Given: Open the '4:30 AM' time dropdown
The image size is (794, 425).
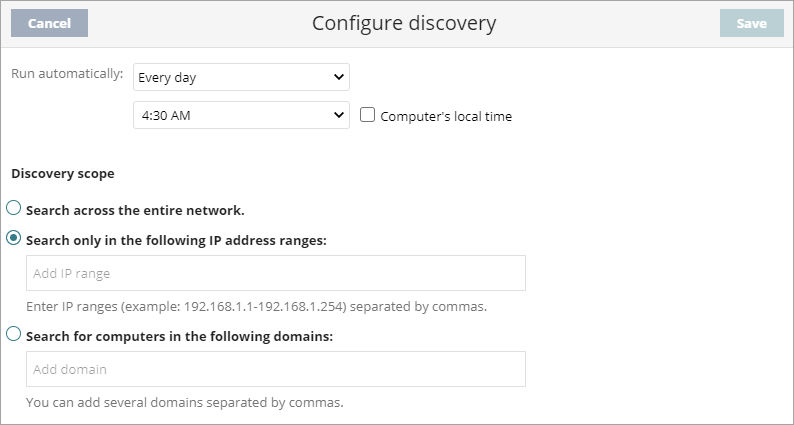Looking at the screenshot, I should tap(240, 115).
